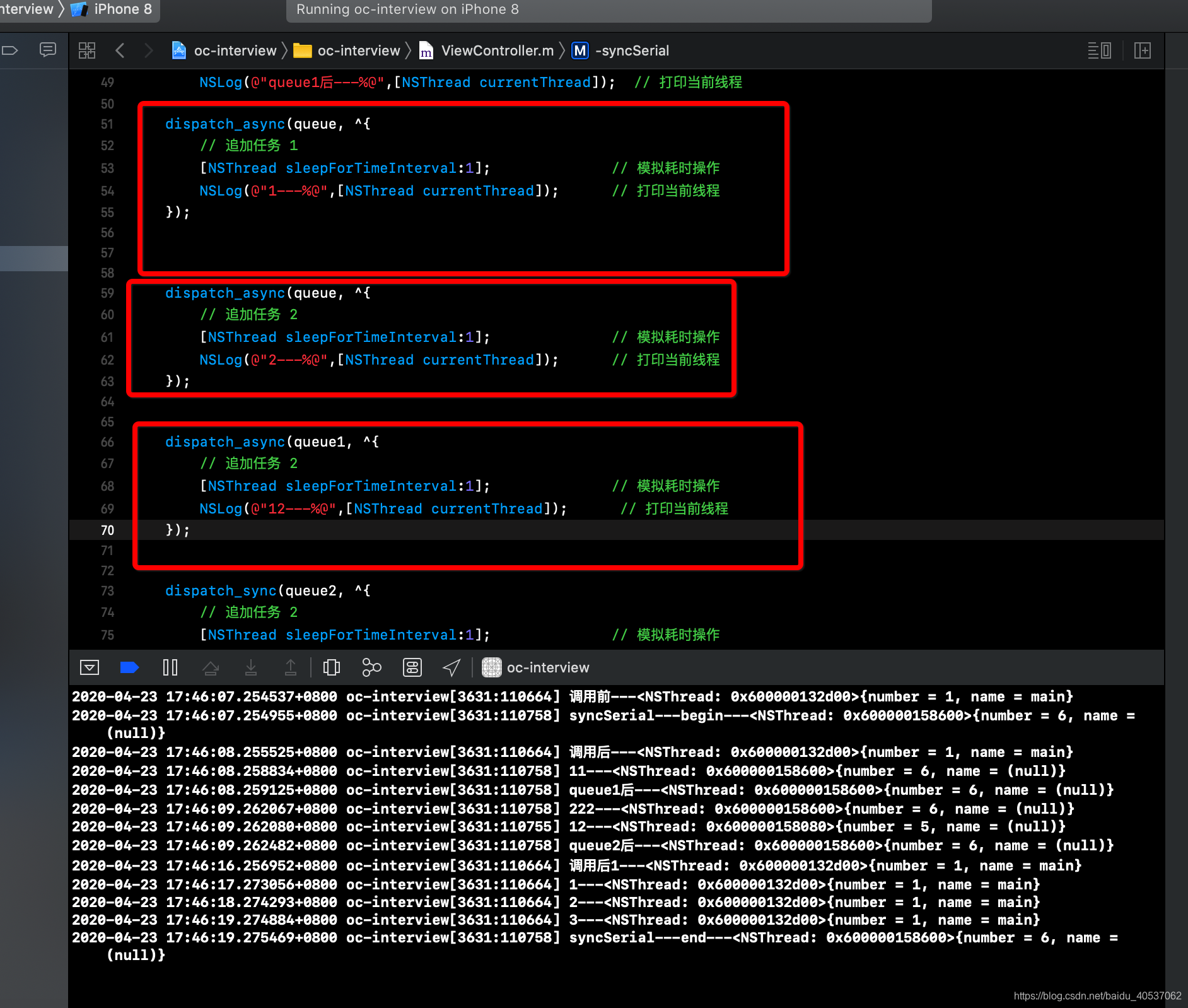Click console line syncSerial---end
This screenshot has width=1188, height=1008.
[595, 946]
